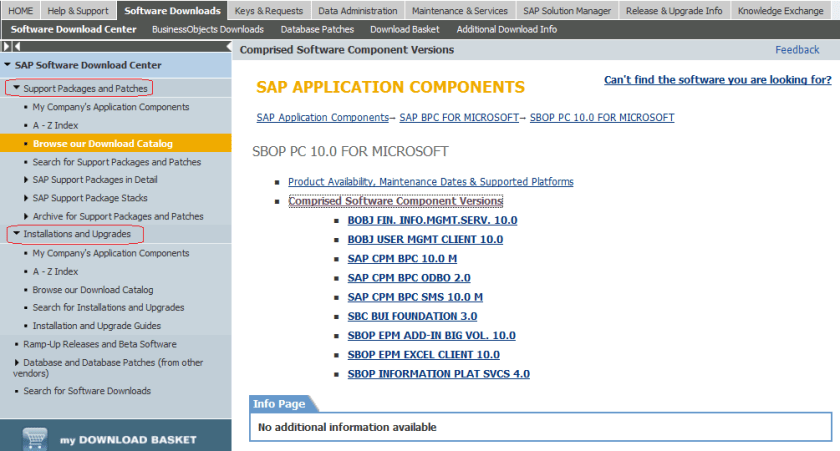Select Download Basket in the sub-navigation bar
Image resolution: width=840 pixels, height=451 pixels.
click(403, 29)
